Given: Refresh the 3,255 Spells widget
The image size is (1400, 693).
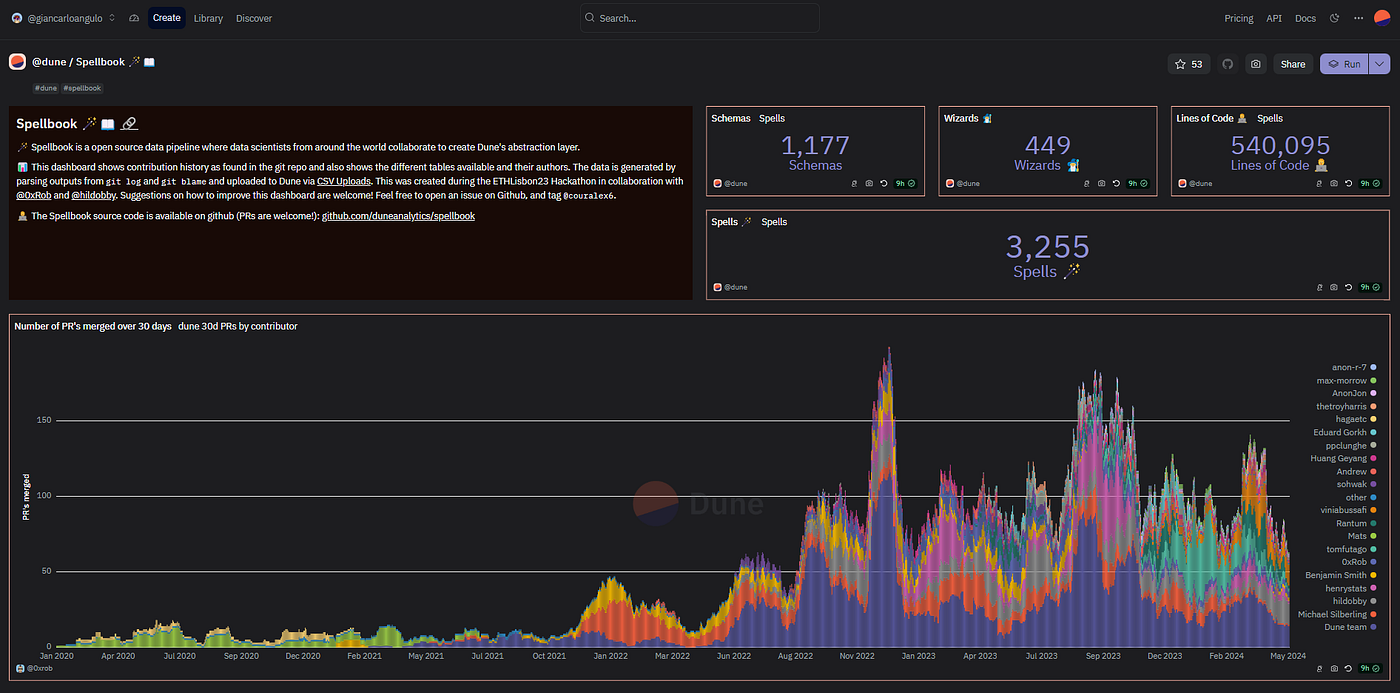Looking at the screenshot, I should point(1349,288).
